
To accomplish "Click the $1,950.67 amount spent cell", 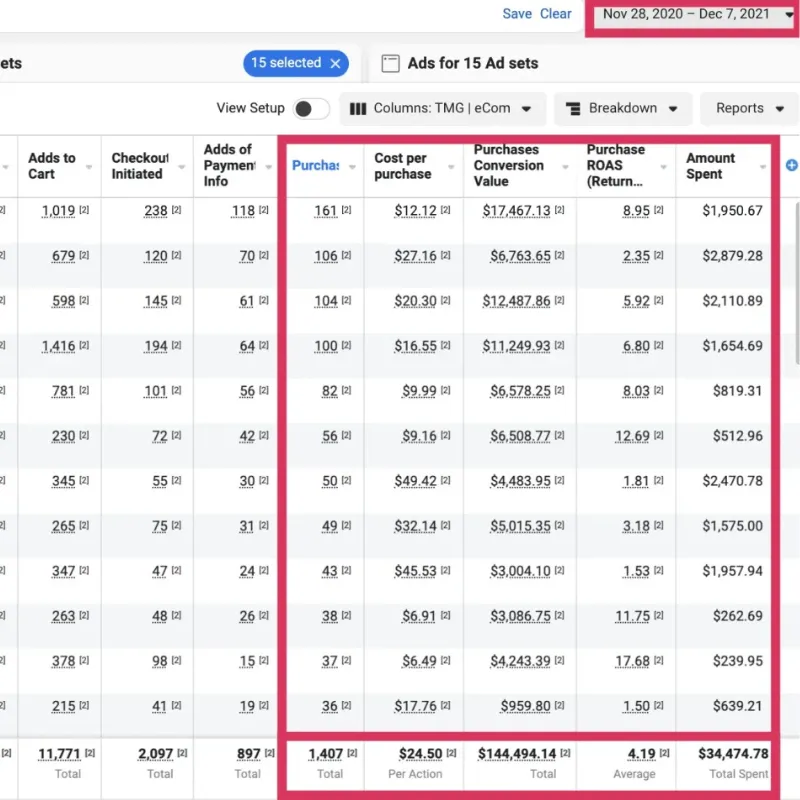I will (x=732, y=211).
